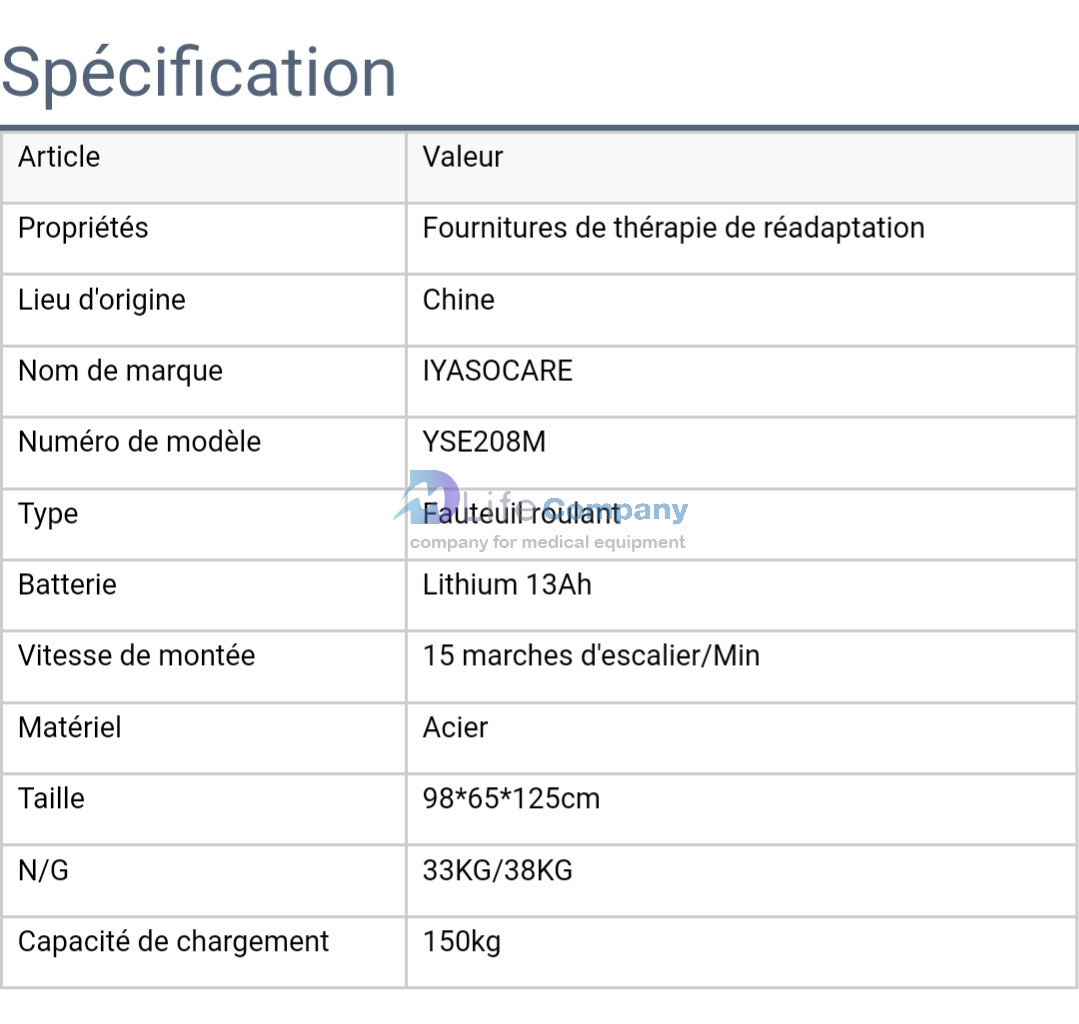Click the Lithium 13Ah value
The height and width of the screenshot is (1024, 1079).
pos(507,585)
